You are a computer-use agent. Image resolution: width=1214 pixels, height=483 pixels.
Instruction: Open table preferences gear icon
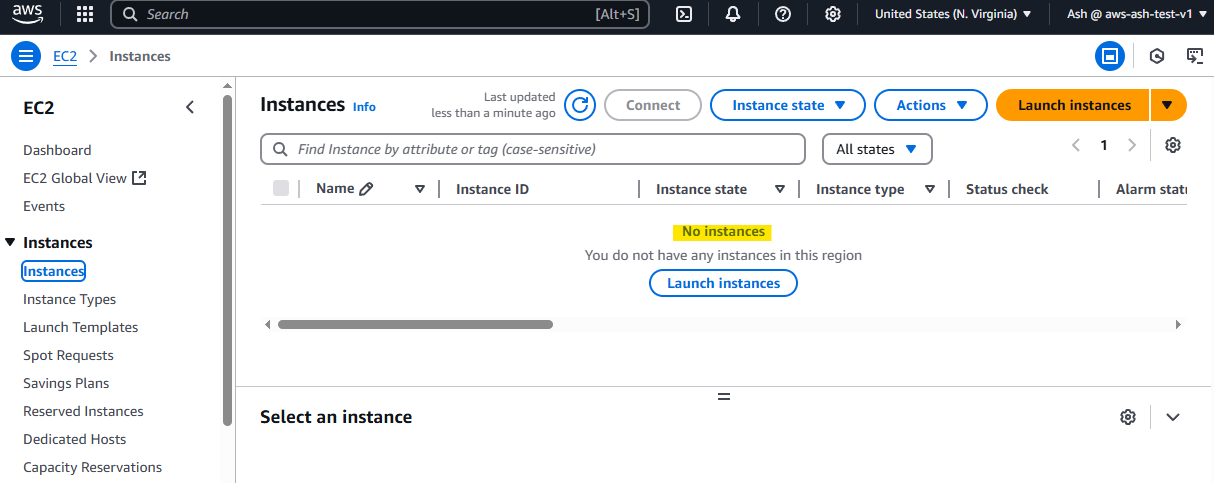(x=1173, y=145)
